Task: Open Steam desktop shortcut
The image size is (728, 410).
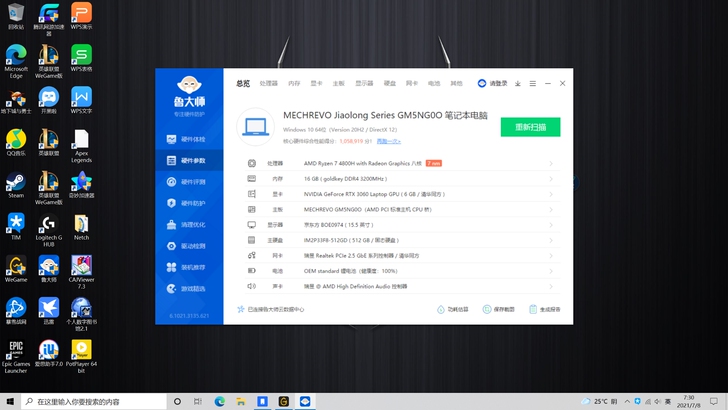Action: (x=16, y=185)
